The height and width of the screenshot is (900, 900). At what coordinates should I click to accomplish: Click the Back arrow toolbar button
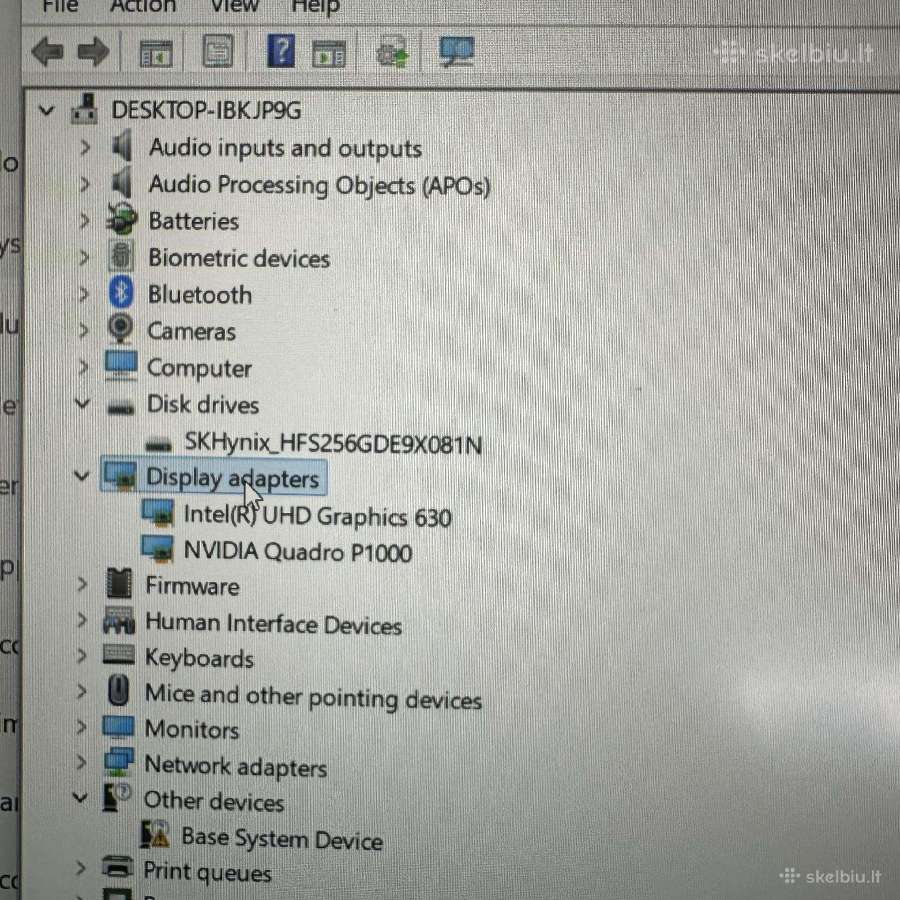coord(47,52)
